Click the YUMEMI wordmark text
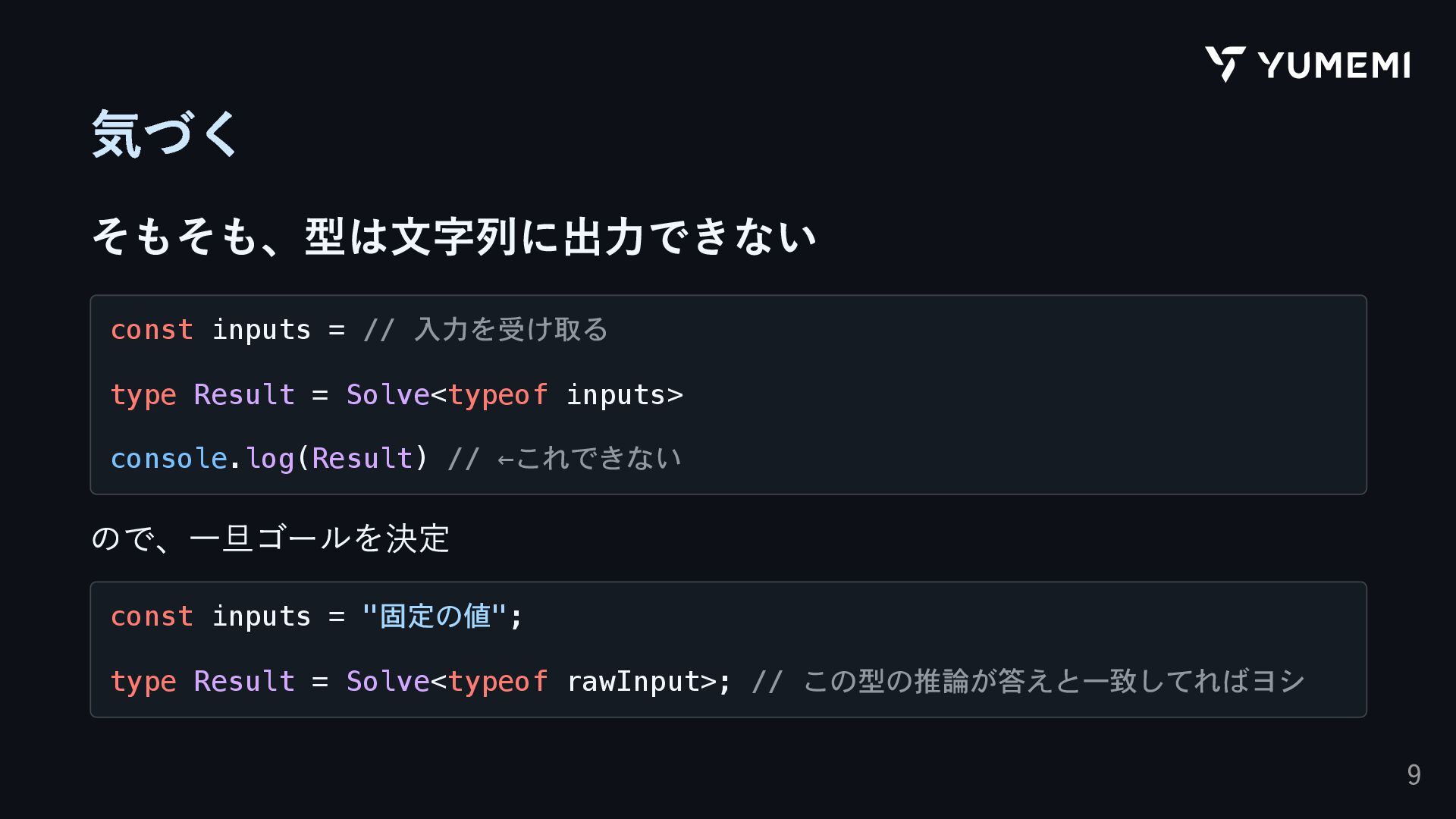Image resolution: width=1456 pixels, height=819 pixels. click(1334, 65)
